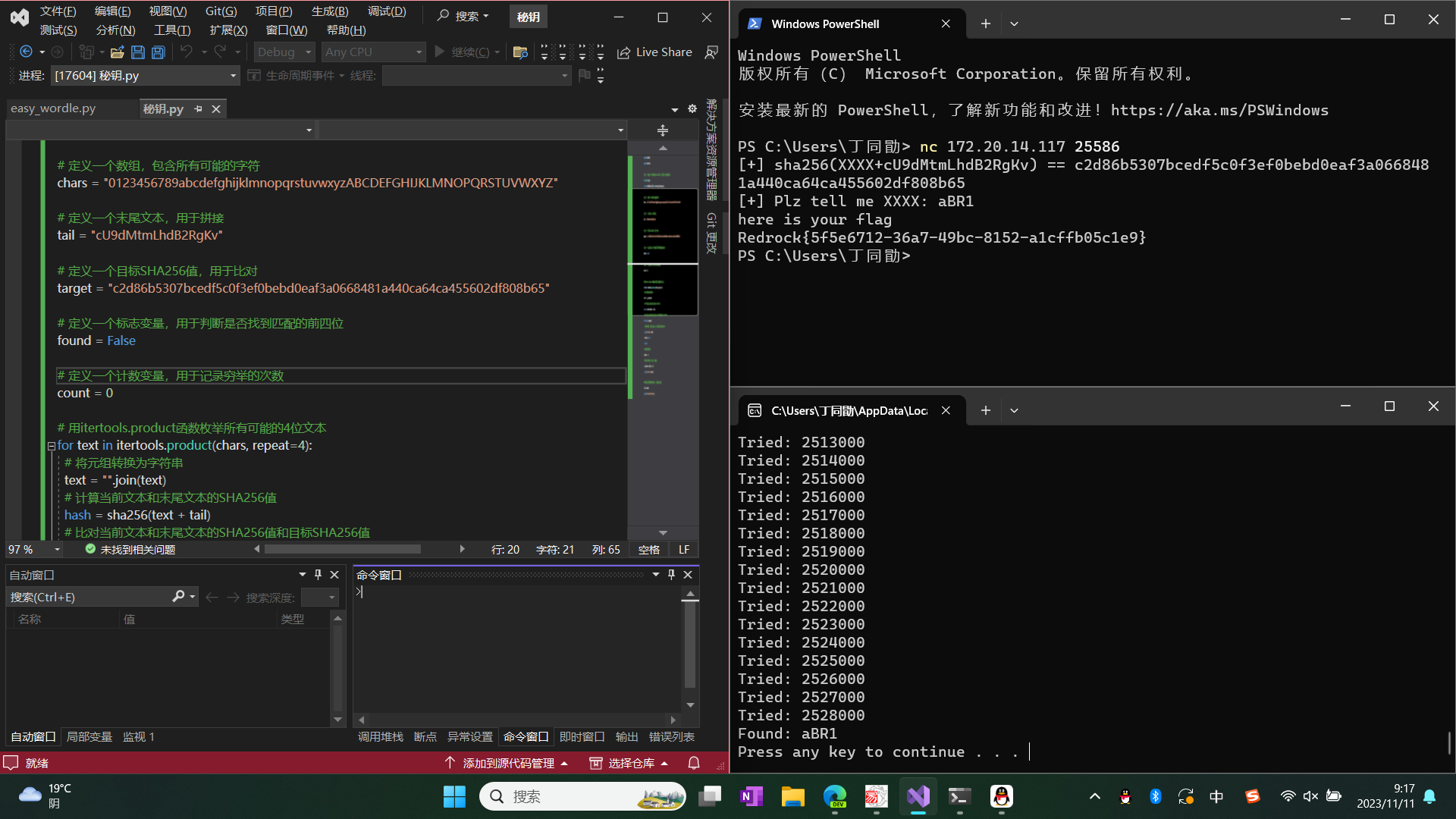Viewport: 1456px width, 819px height.
Task: Click the editor settings gear icon
Action: pos(692,109)
